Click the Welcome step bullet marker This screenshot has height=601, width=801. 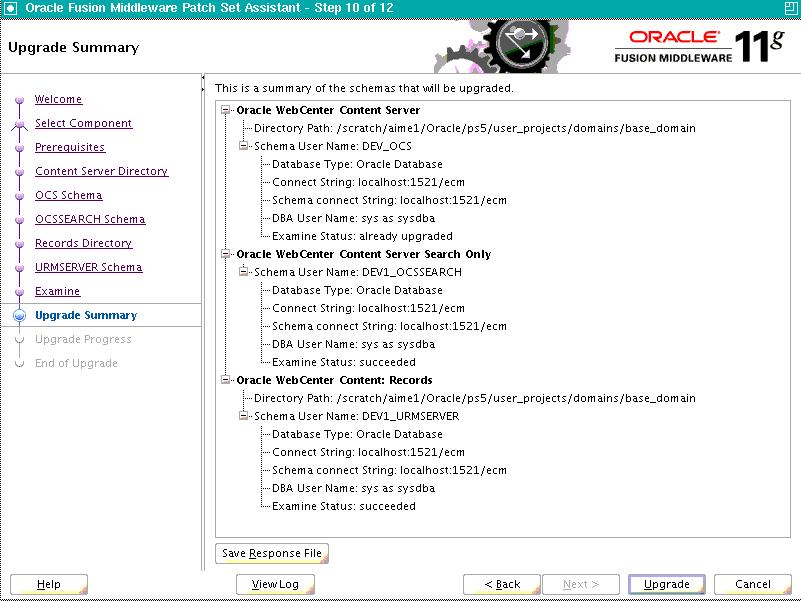[x=19, y=100]
